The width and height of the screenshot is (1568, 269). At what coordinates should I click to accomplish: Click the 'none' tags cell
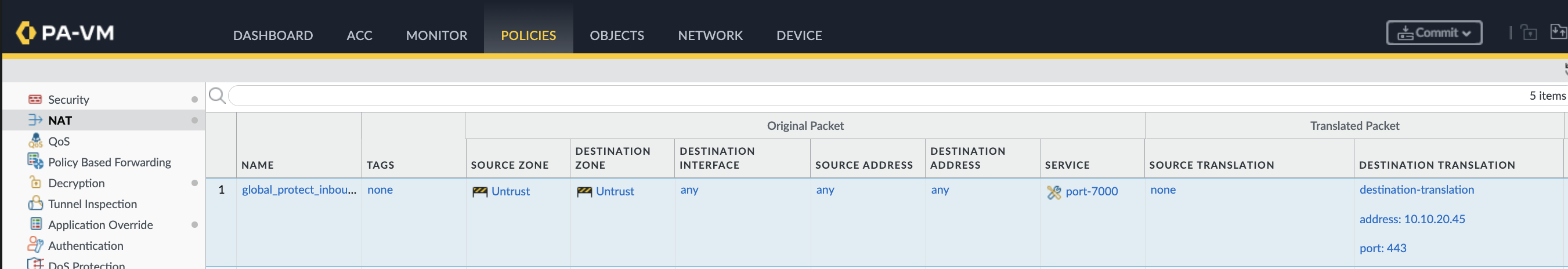tap(380, 190)
